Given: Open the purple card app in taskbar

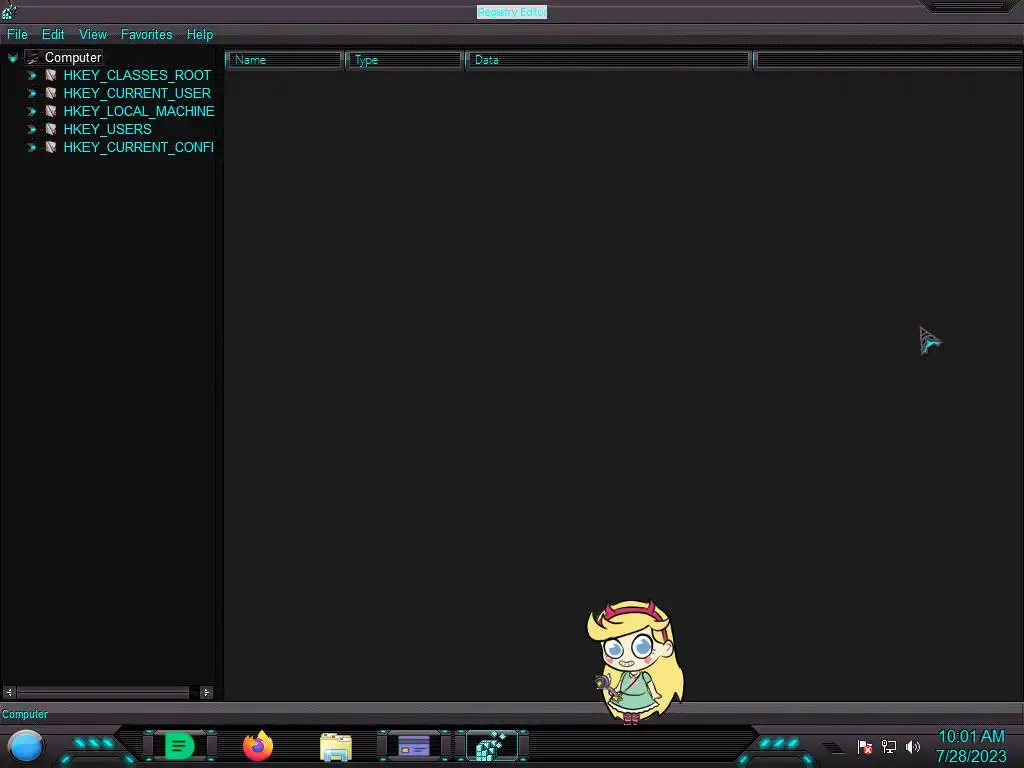Looking at the screenshot, I should [414, 746].
